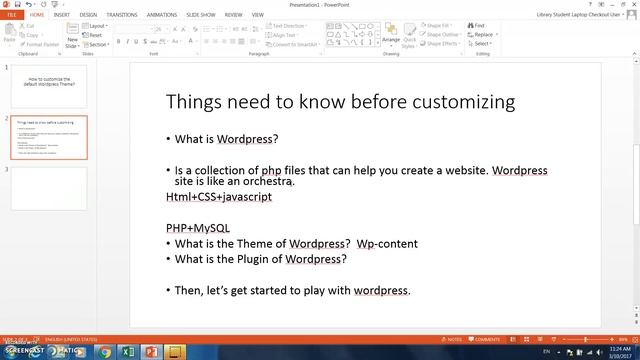The height and width of the screenshot is (360, 640).
Task: Go to the SLIDE SHOW tab
Action: pyautogui.click(x=200, y=15)
